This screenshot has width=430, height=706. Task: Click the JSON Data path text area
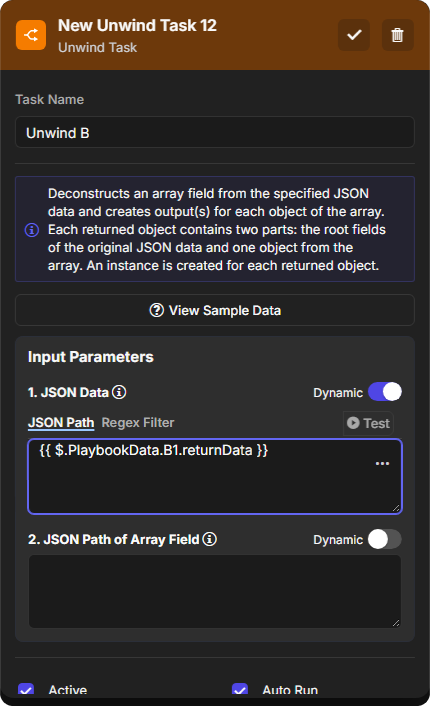pos(215,476)
